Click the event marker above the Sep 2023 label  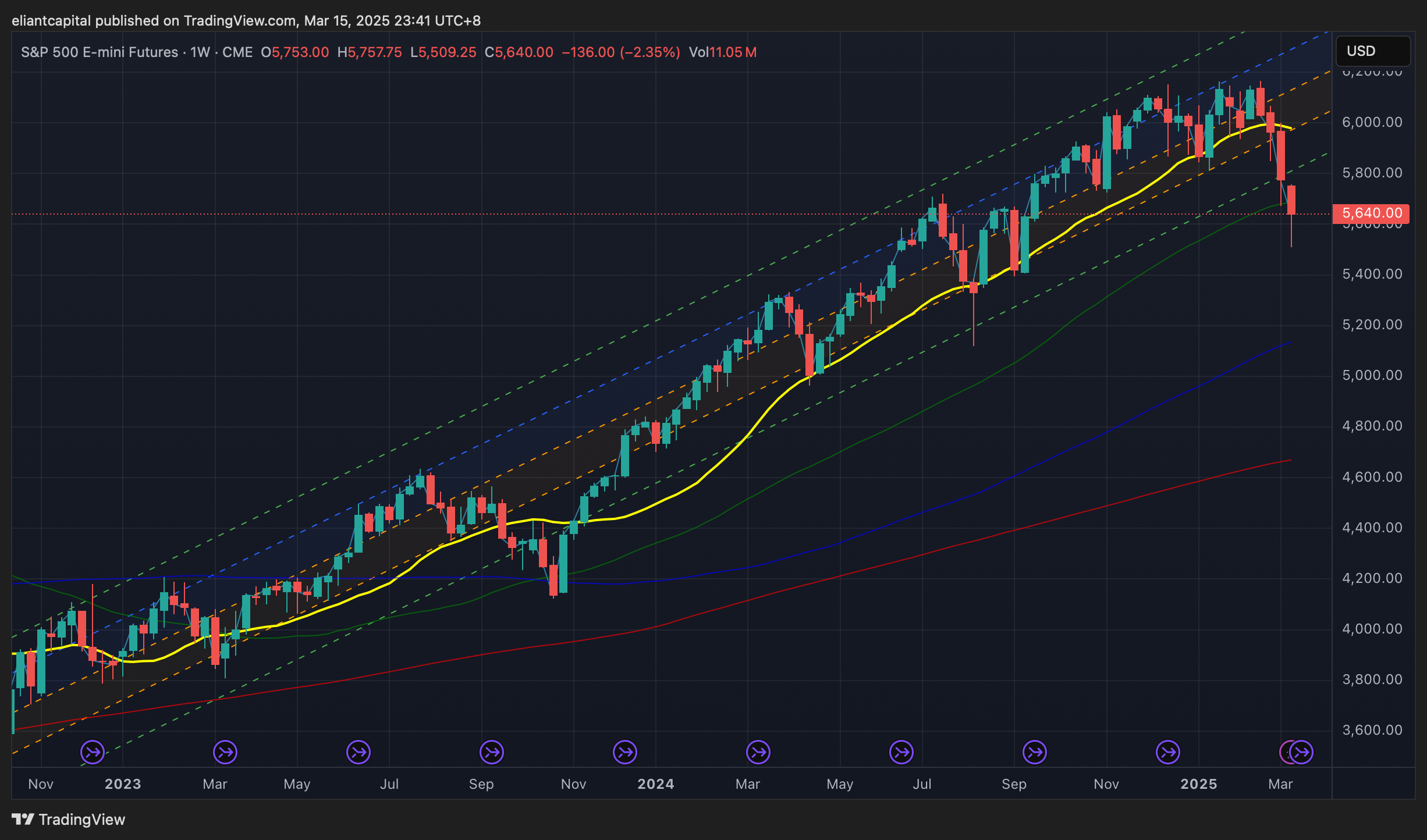click(x=492, y=752)
